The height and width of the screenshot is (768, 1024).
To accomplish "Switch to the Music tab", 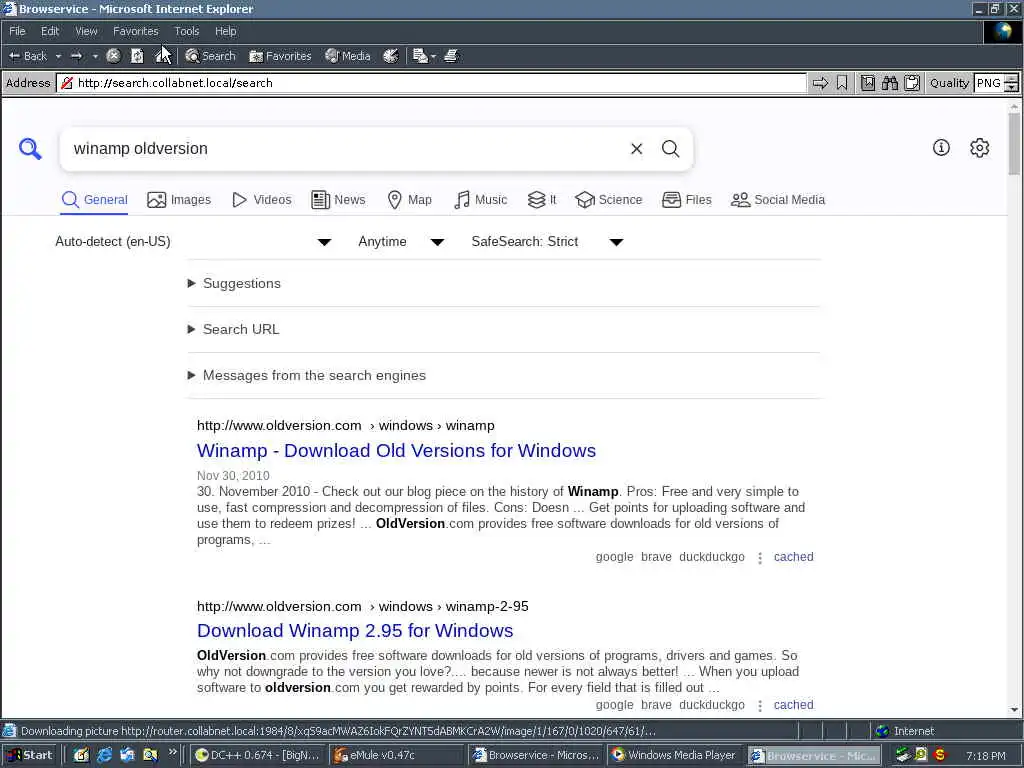I will (480, 200).
